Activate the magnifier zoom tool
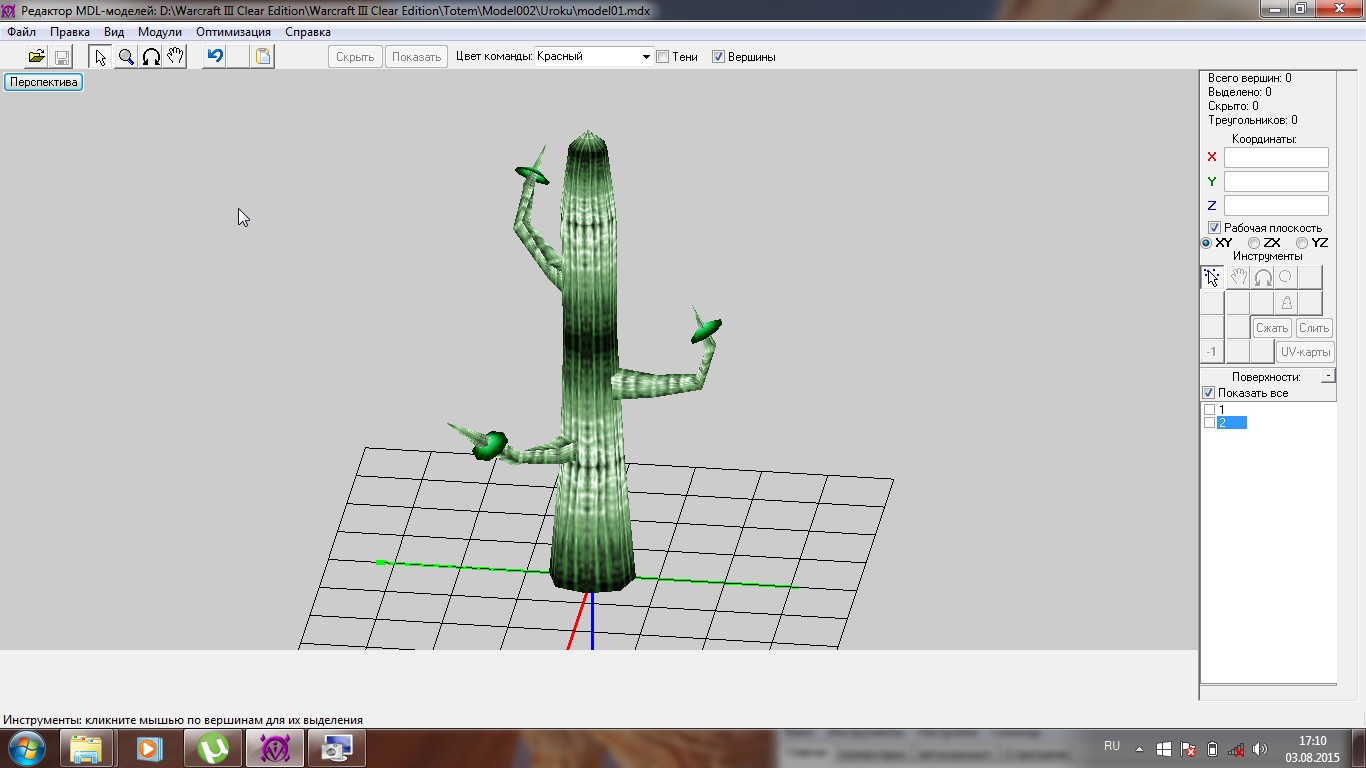1366x768 pixels. pyautogui.click(x=126, y=57)
